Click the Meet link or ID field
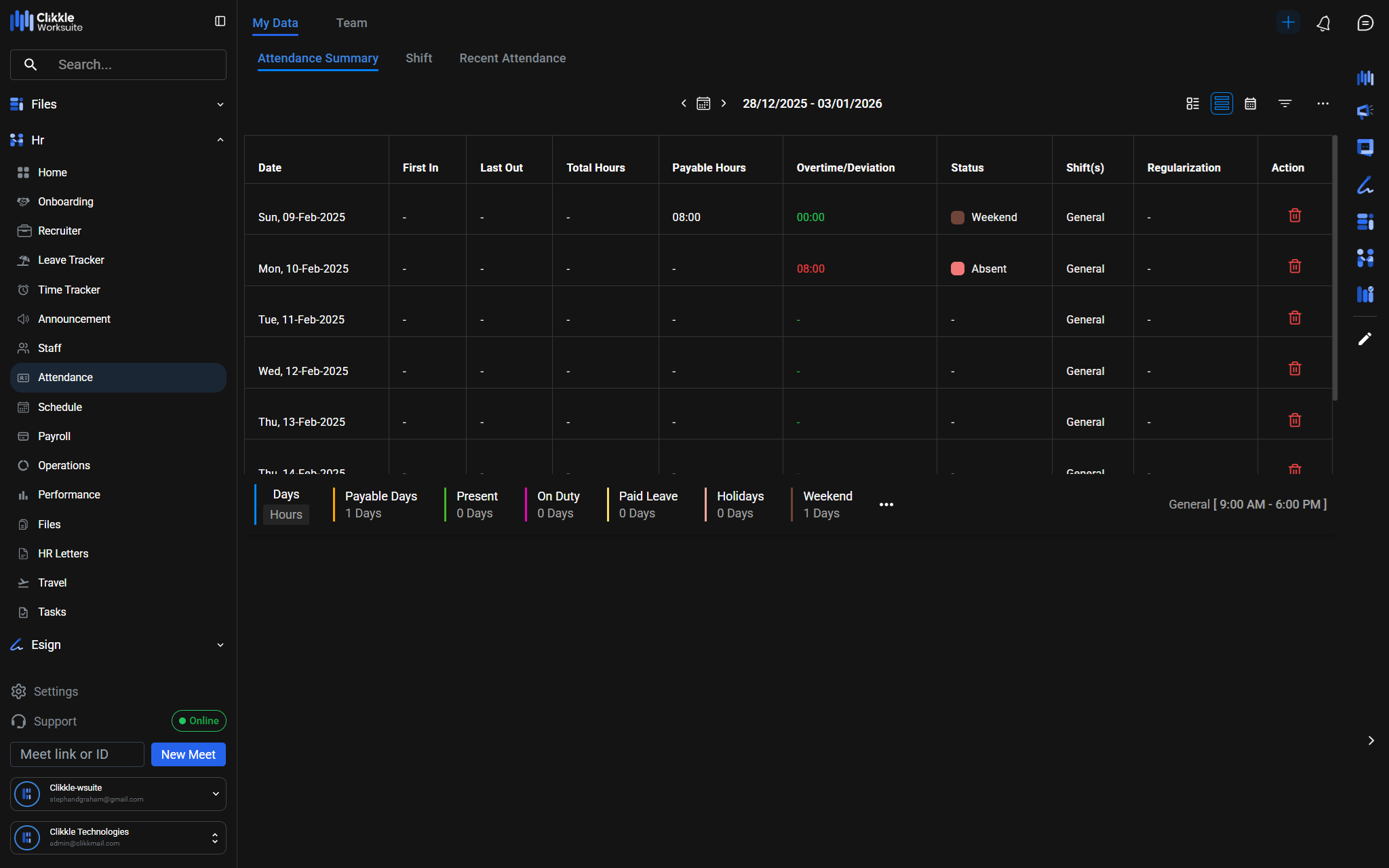 pos(77,755)
